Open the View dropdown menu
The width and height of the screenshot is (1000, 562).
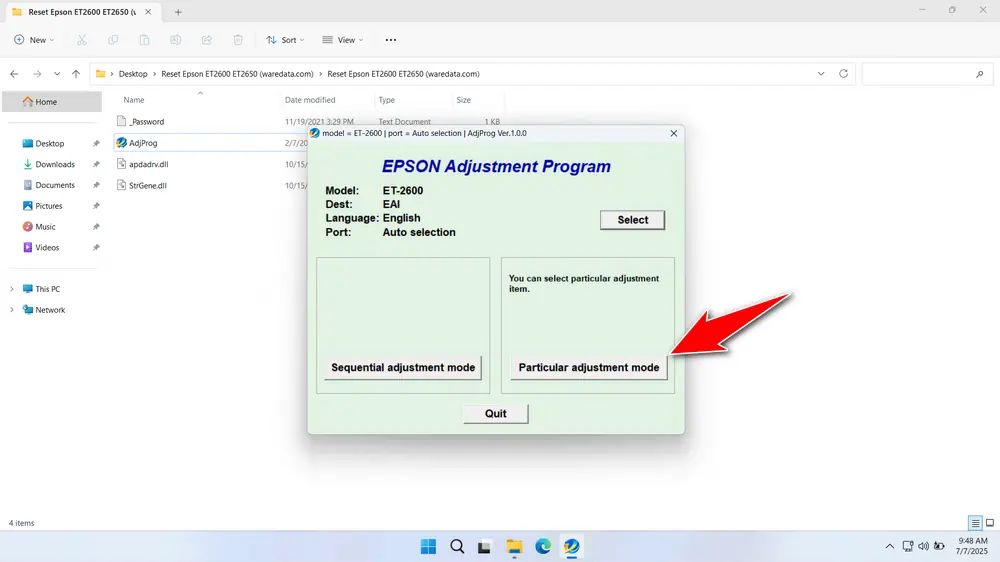(x=342, y=40)
